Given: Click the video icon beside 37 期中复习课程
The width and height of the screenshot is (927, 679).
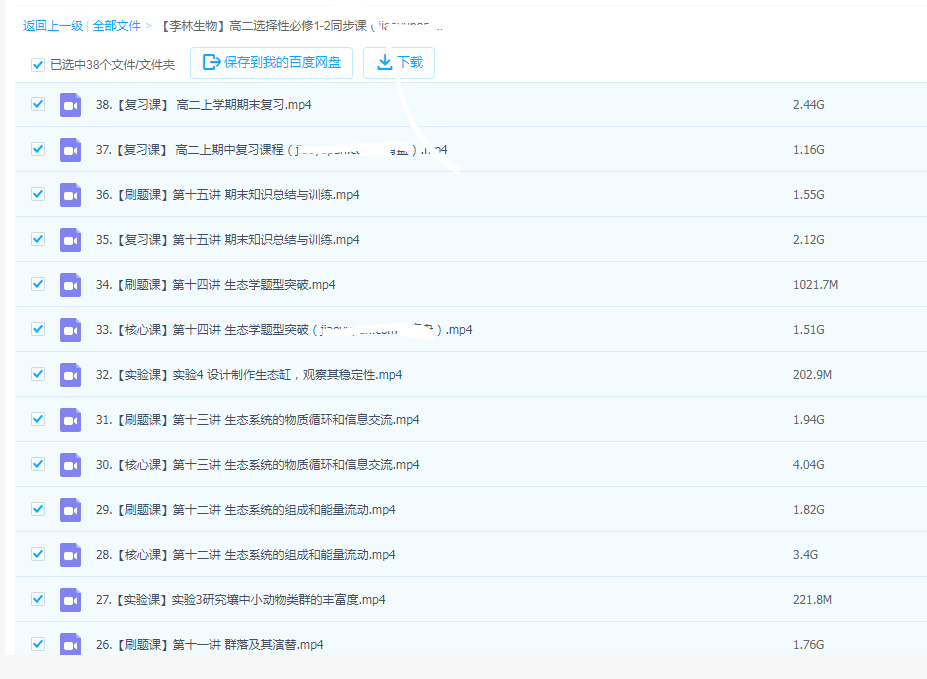Looking at the screenshot, I should click(69, 149).
